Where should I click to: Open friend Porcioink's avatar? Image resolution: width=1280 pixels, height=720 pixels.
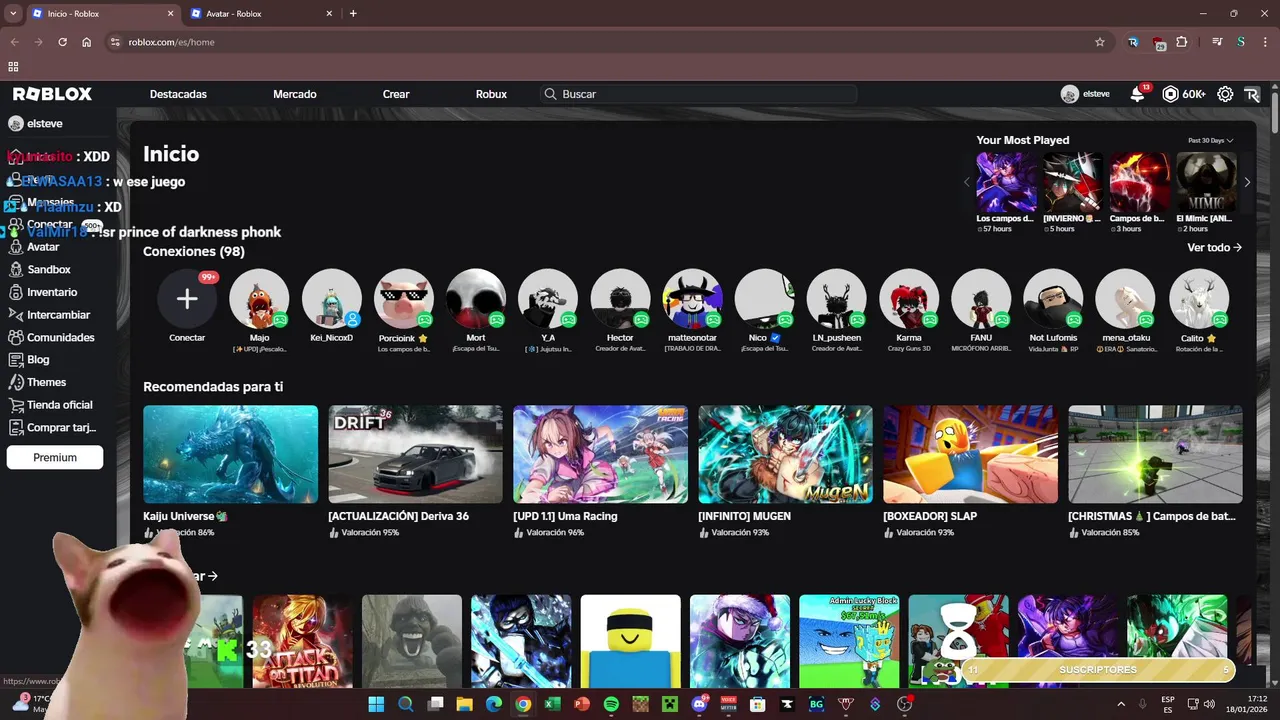pyautogui.click(x=403, y=298)
